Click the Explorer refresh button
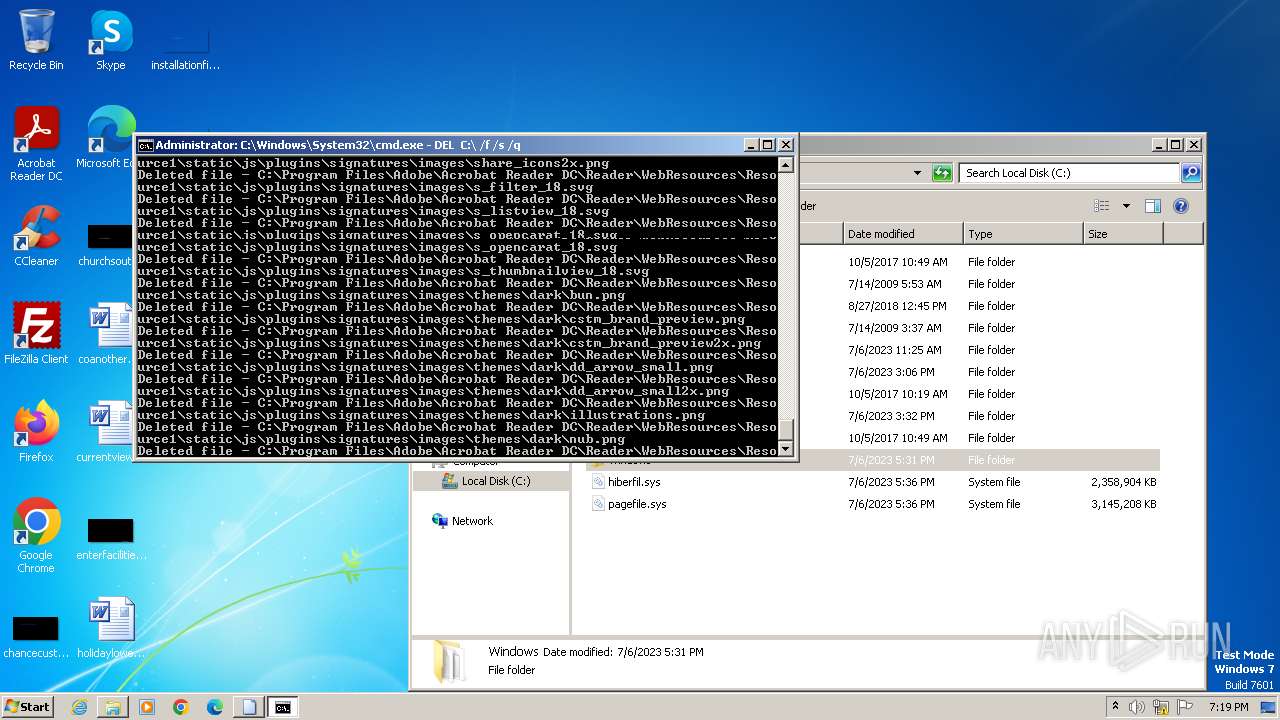1280x720 pixels. tap(942, 173)
